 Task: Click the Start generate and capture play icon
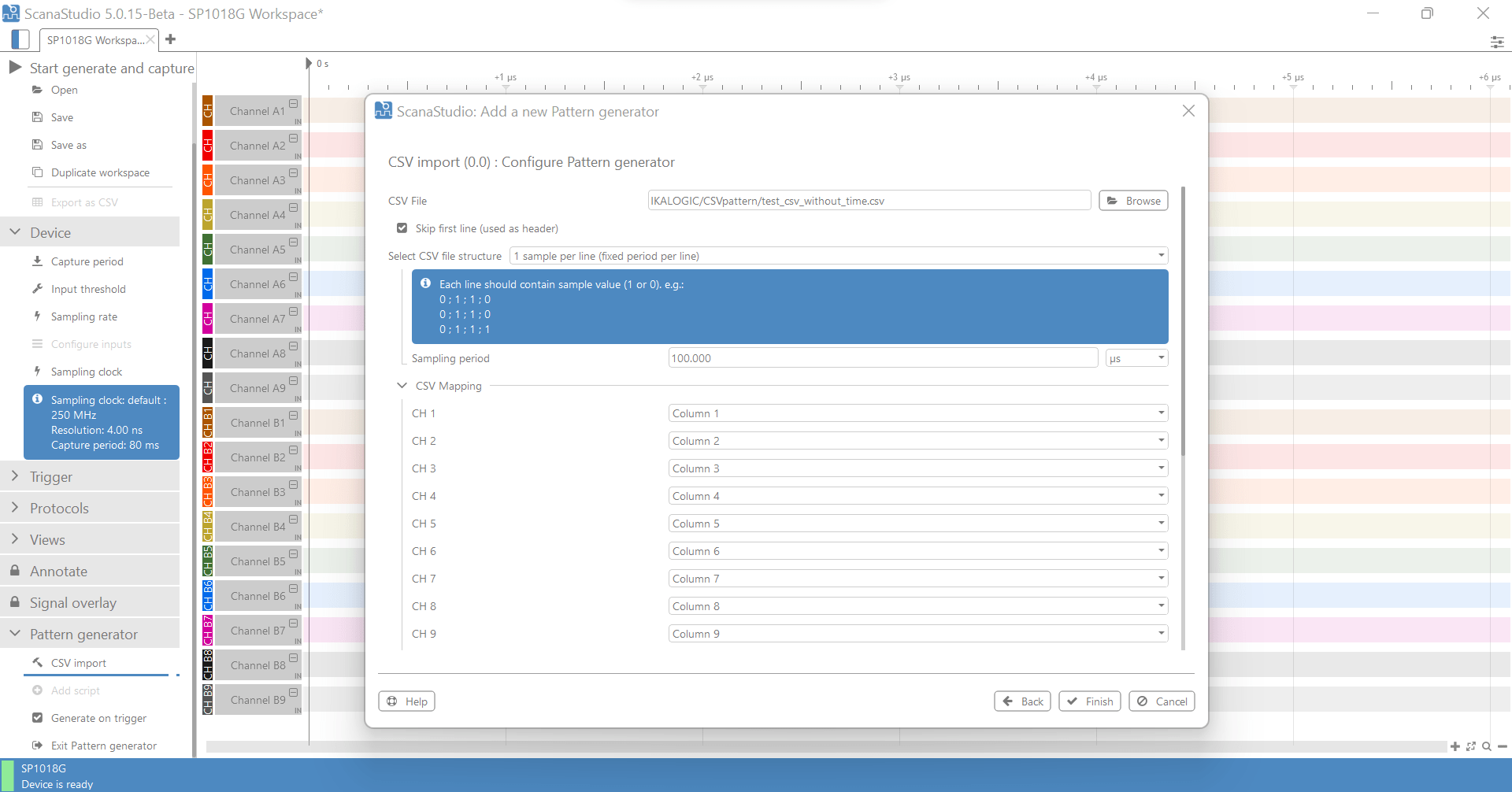(15, 68)
